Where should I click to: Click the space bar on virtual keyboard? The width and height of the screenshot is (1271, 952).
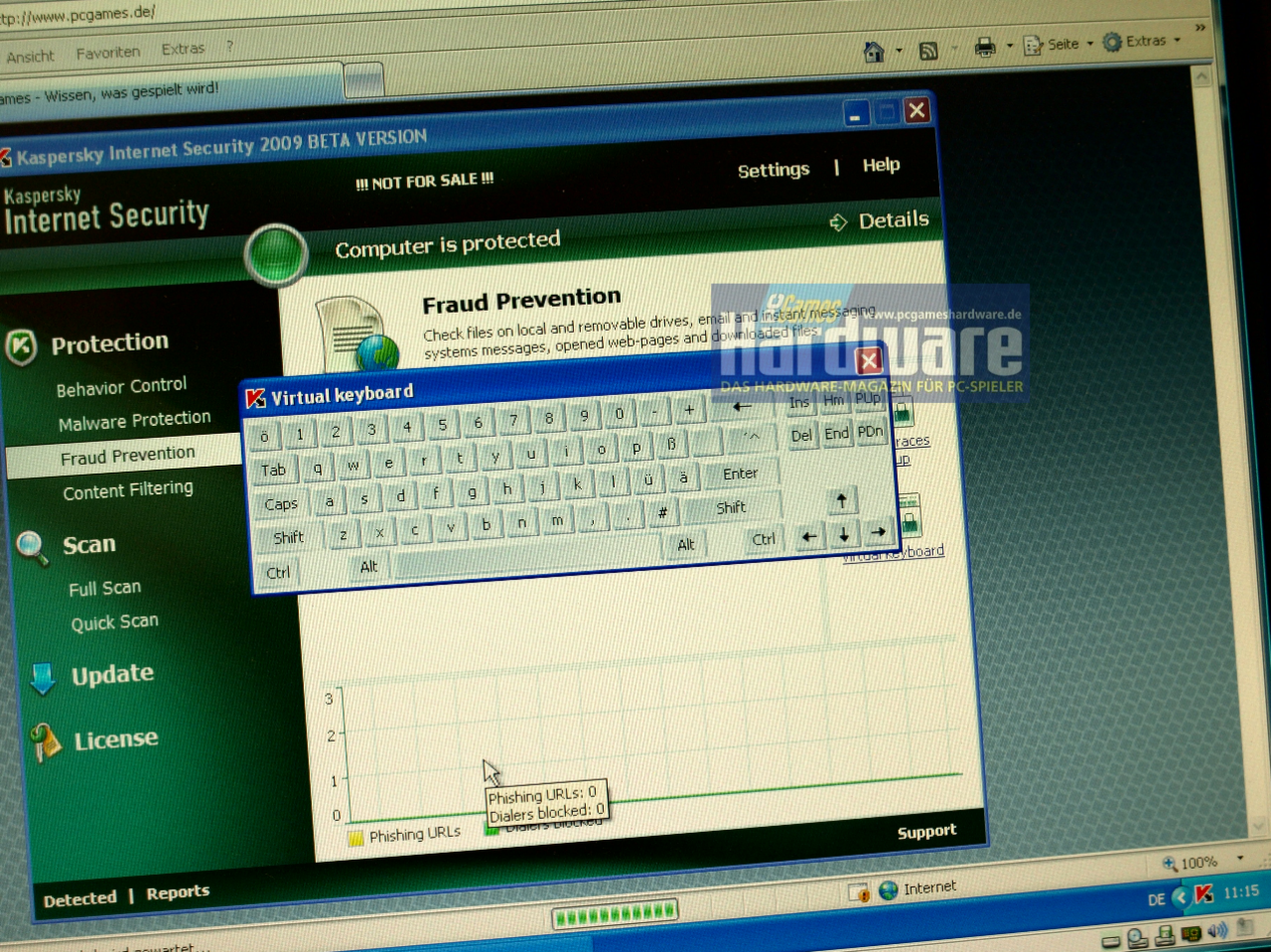click(526, 559)
